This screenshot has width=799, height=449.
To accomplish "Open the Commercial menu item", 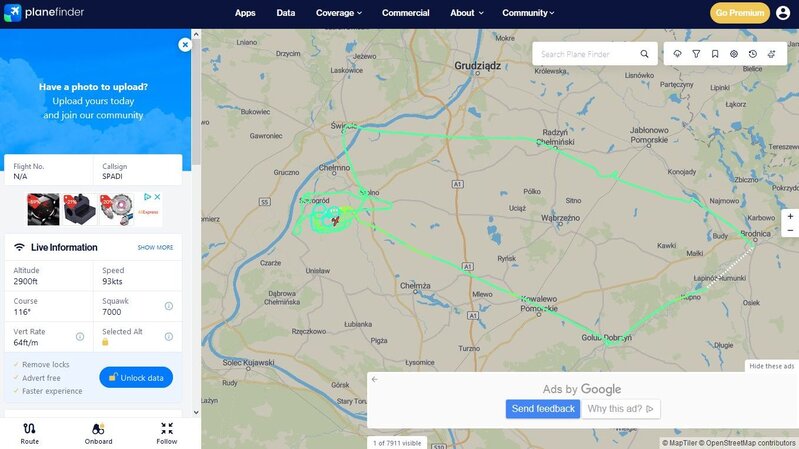I will coord(406,13).
